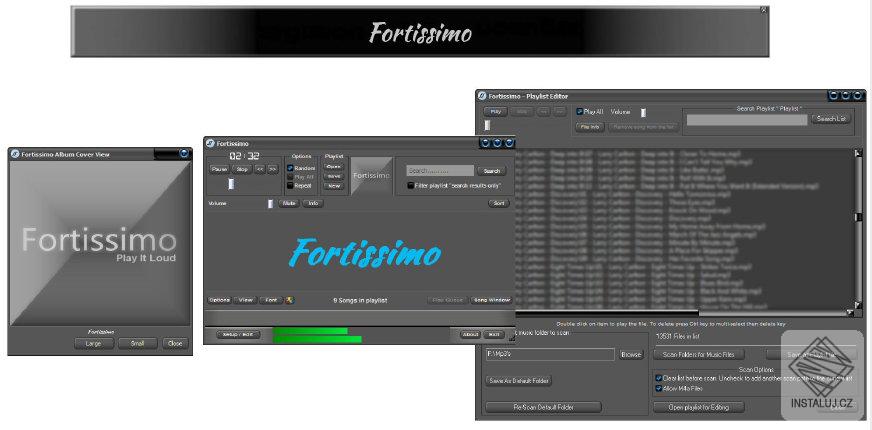Click New under Playlist in main window

click(x=334, y=186)
